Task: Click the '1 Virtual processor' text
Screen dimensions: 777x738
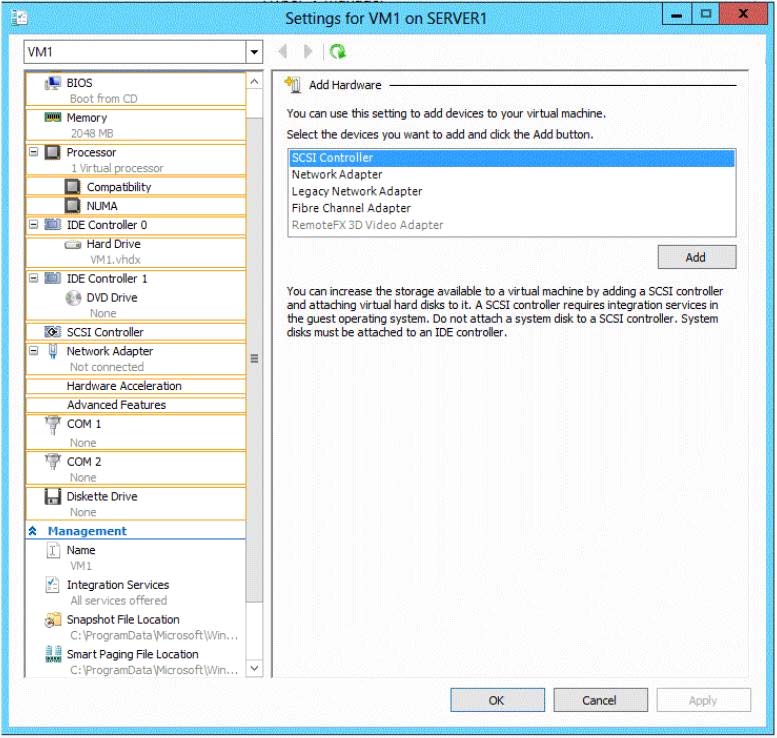Action: coord(117,168)
